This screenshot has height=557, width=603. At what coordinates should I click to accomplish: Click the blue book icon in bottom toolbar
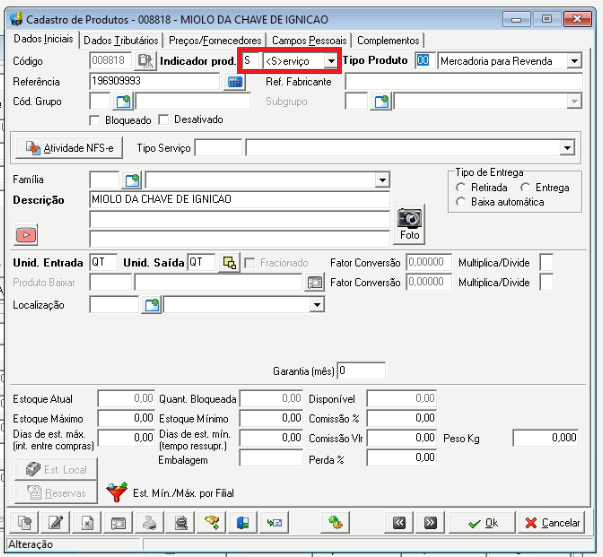click(x=243, y=522)
